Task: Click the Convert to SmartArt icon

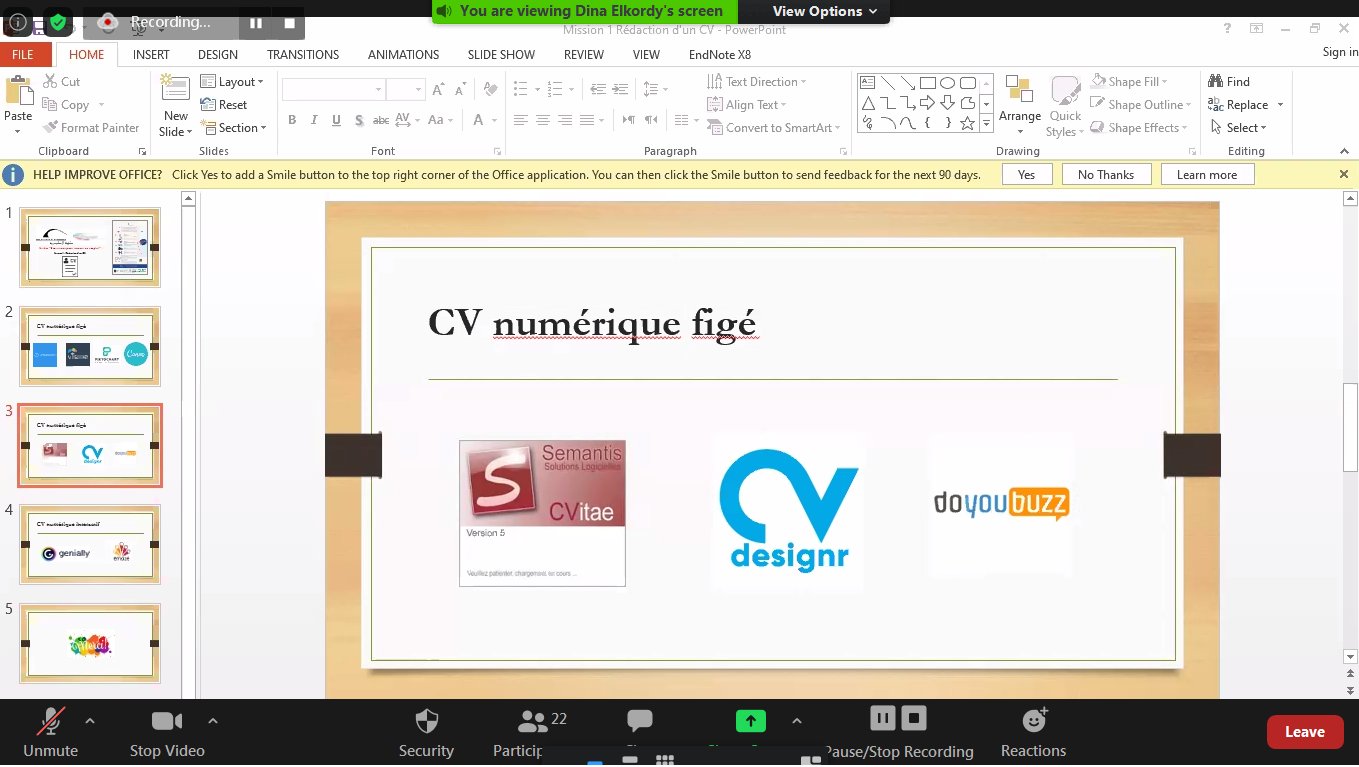Action: (715, 128)
